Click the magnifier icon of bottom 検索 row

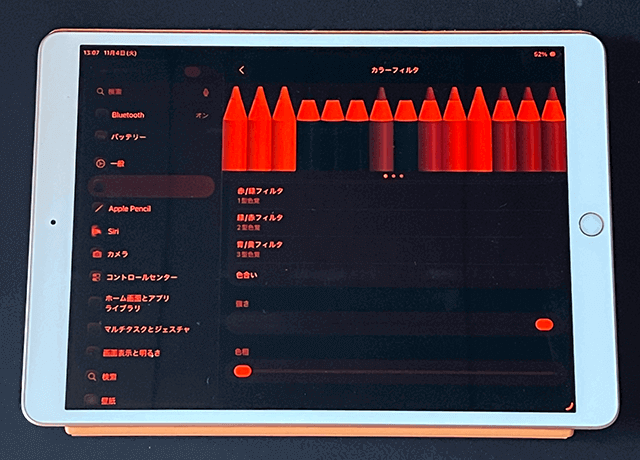(92, 376)
